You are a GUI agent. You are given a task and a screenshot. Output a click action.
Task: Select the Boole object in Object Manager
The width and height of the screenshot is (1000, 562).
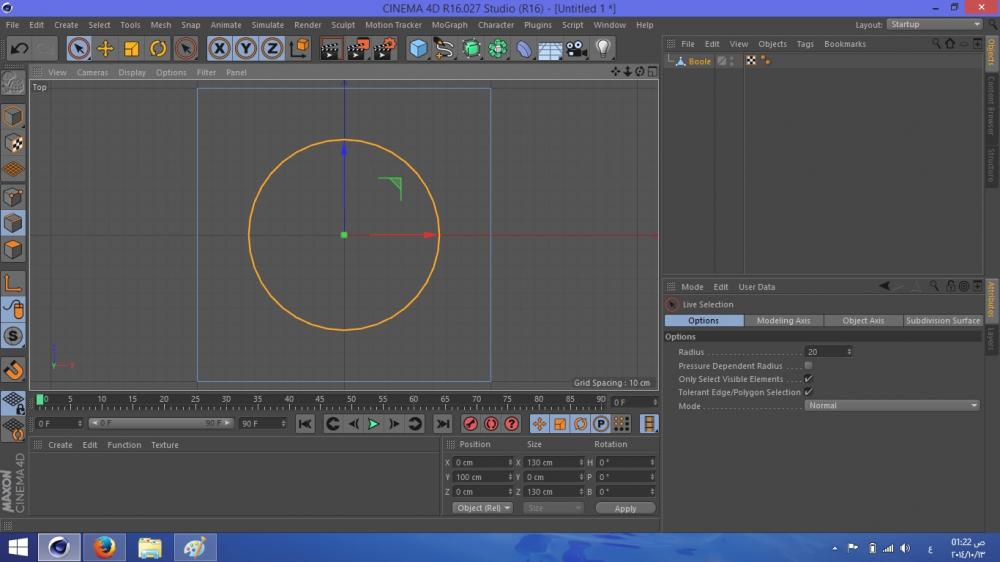(699, 61)
